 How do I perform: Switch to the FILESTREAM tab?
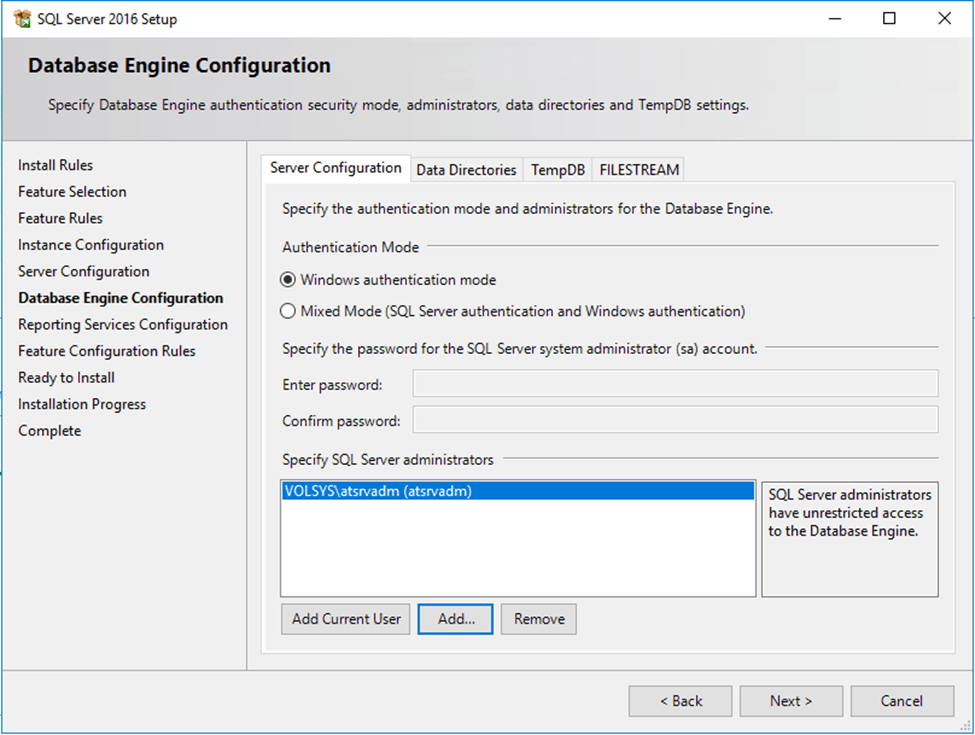[639, 170]
